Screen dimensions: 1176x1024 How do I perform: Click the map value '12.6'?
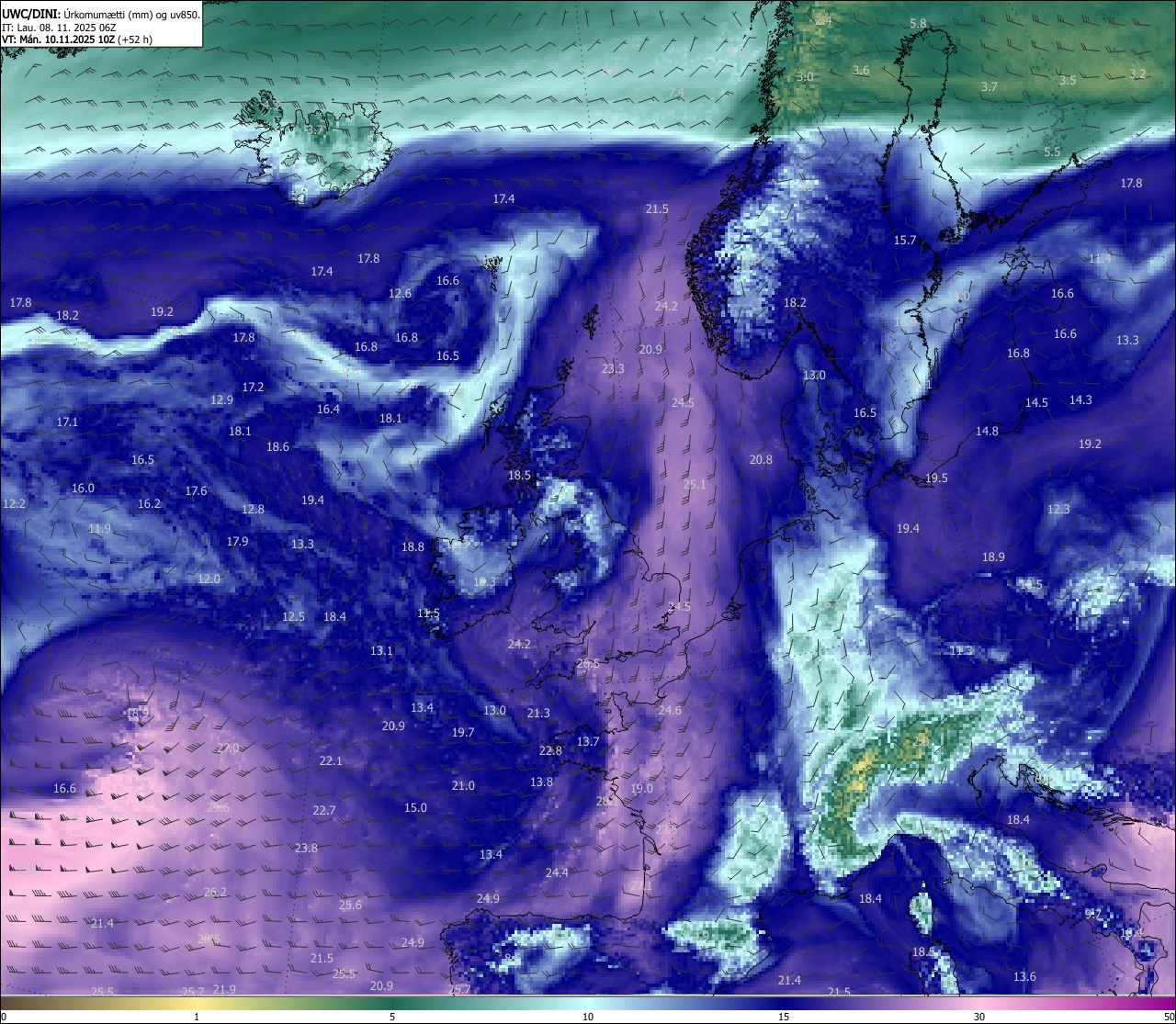click(400, 294)
